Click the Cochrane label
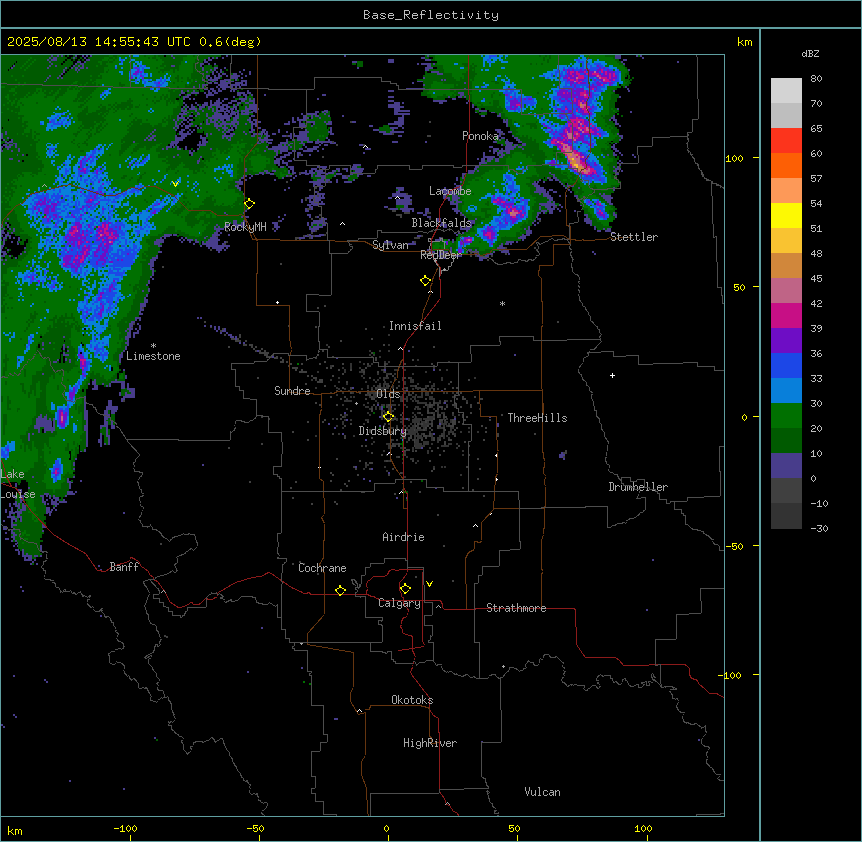The height and width of the screenshot is (842, 862). pyautogui.click(x=322, y=568)
